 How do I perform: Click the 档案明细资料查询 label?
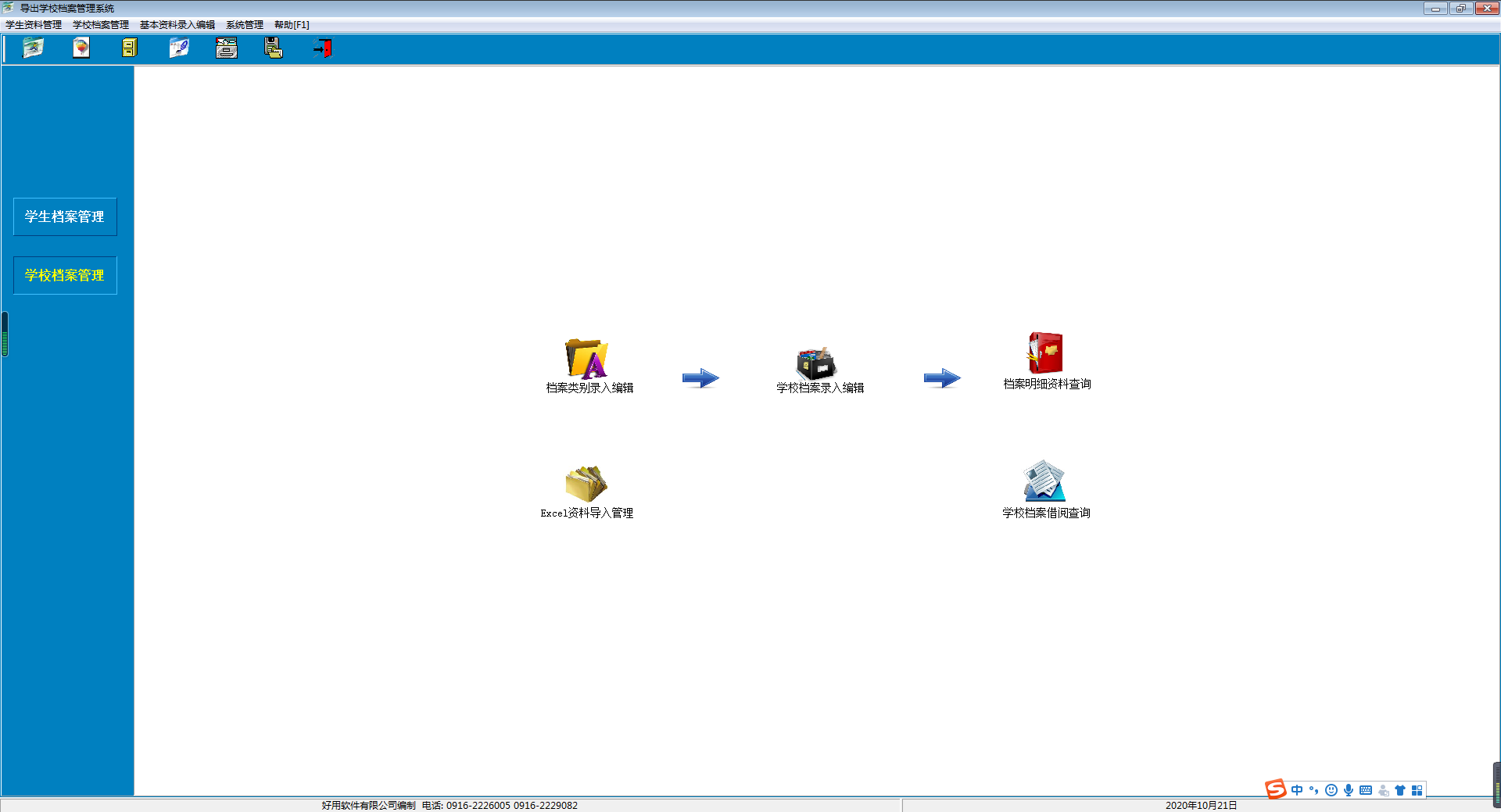point(1047,384)
